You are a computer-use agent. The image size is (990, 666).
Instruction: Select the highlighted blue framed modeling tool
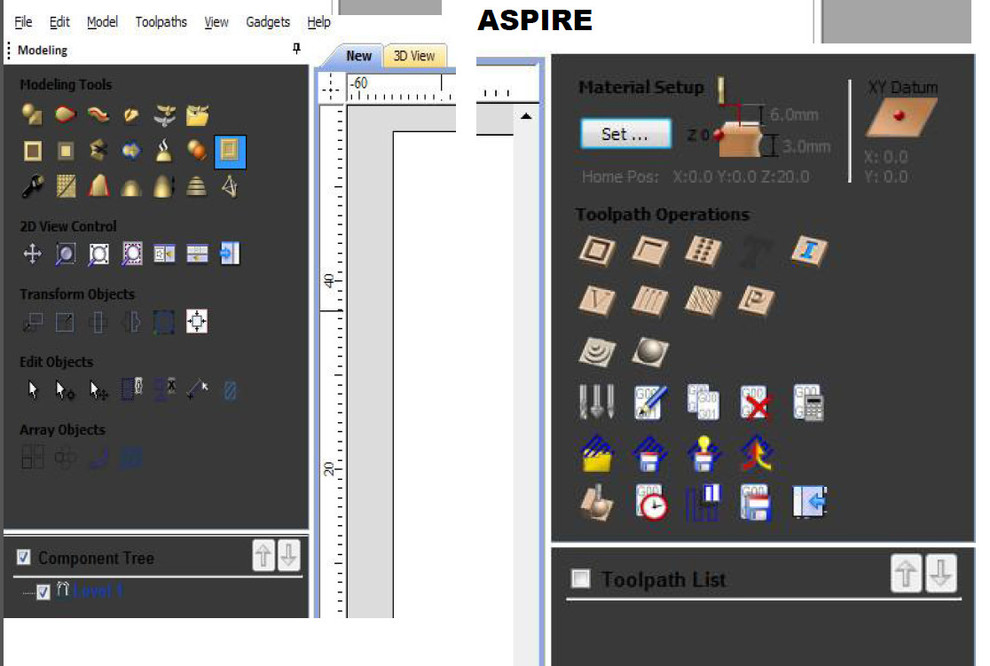(230, 152)
